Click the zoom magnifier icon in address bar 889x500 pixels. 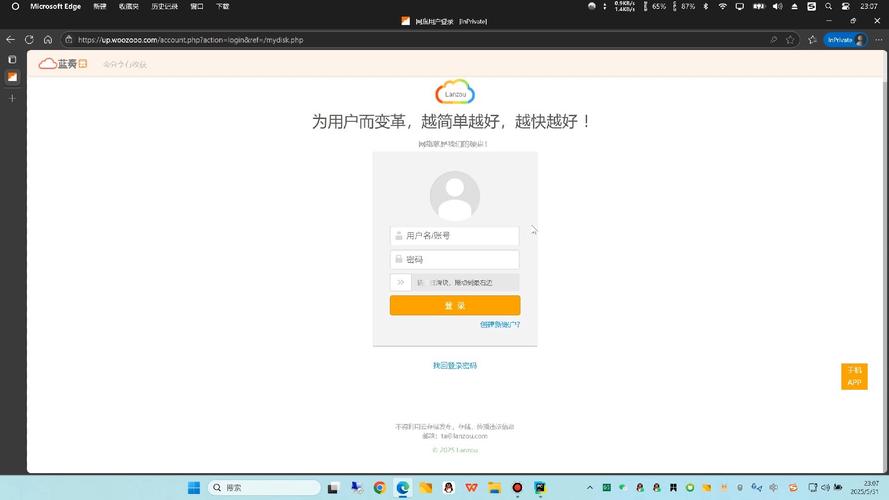773,40
